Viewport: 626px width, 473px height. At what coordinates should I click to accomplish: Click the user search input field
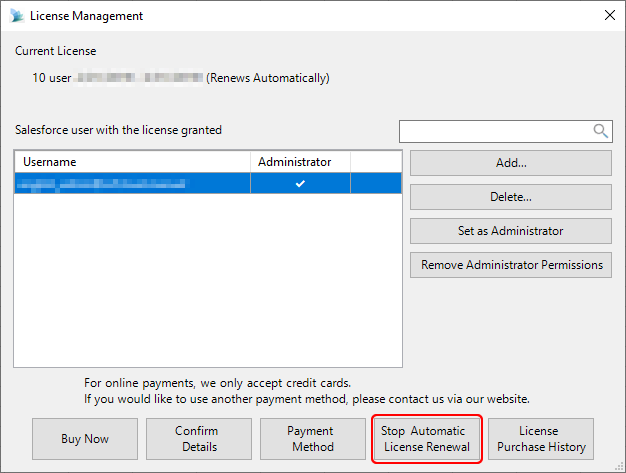(x=506, y=131)
